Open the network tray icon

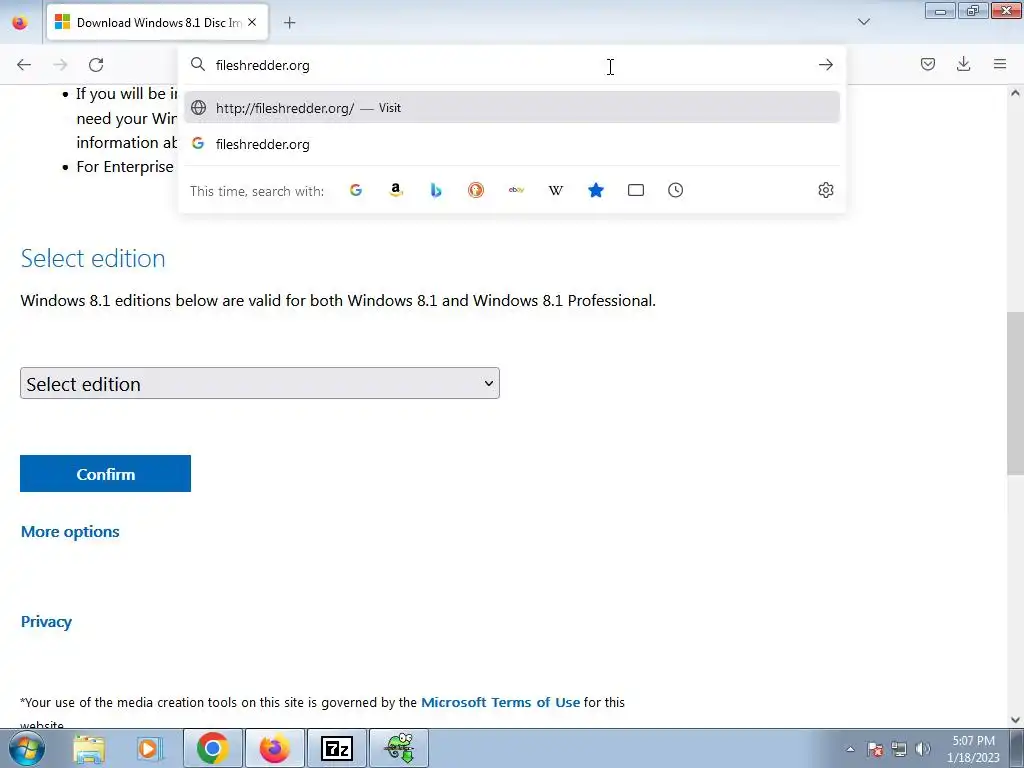tap(899, 749)
